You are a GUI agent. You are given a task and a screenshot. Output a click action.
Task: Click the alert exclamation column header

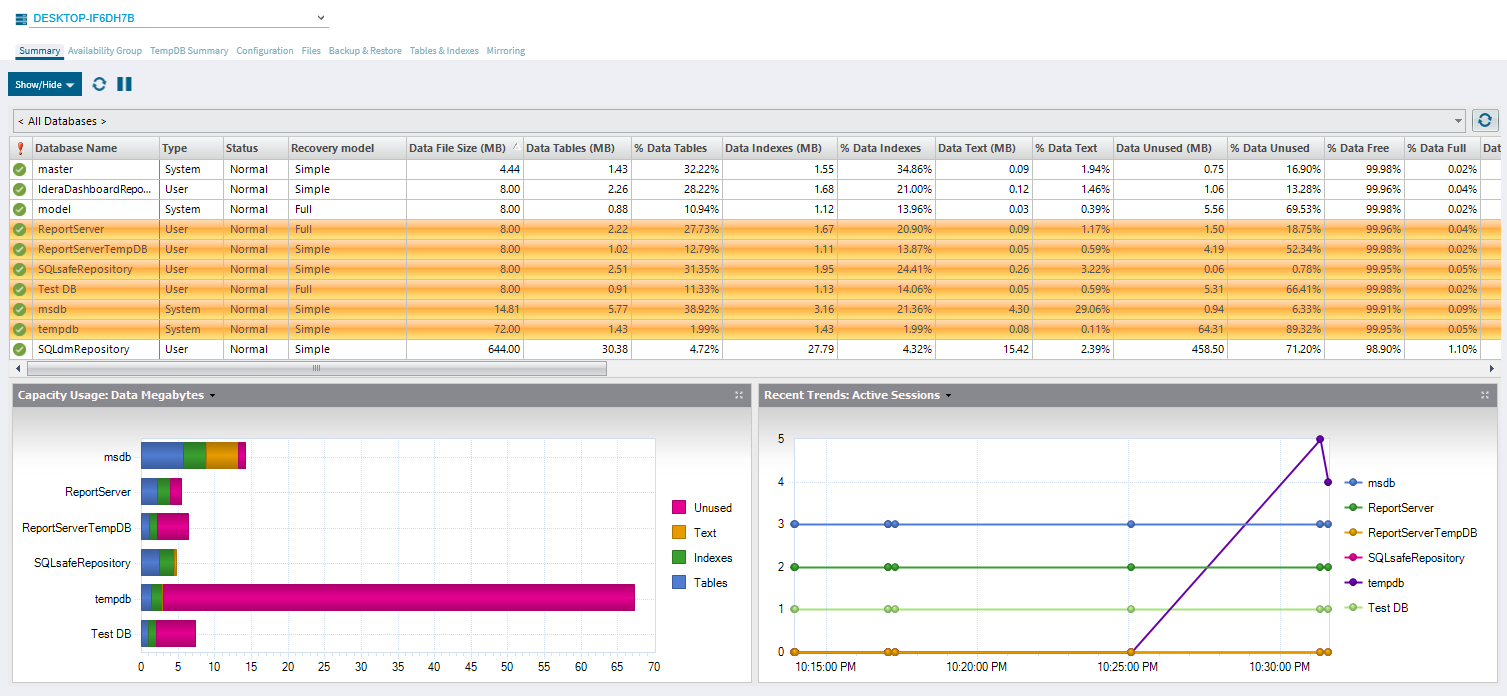click(x=20, y=148)
